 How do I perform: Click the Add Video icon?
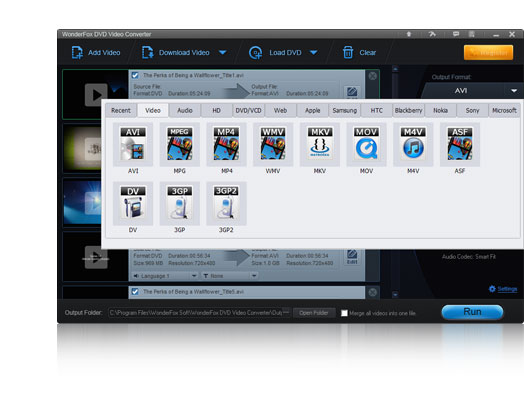pyautogui.click(x=77, y=52)
